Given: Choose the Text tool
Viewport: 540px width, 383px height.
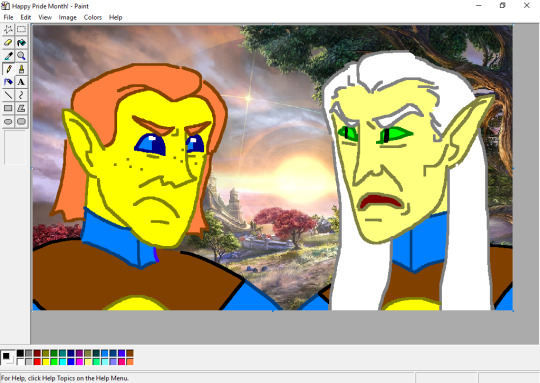Looking at the screenshot, I should tap(21, 82).
